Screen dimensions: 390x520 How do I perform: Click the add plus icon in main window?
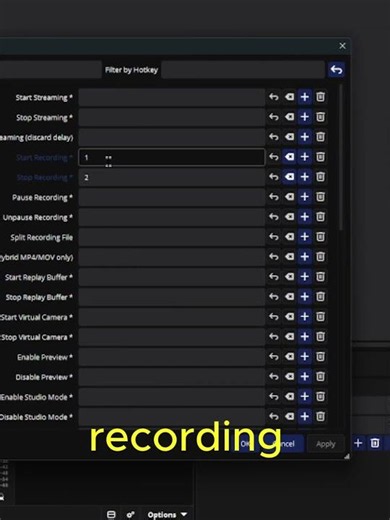click(358, 443)
